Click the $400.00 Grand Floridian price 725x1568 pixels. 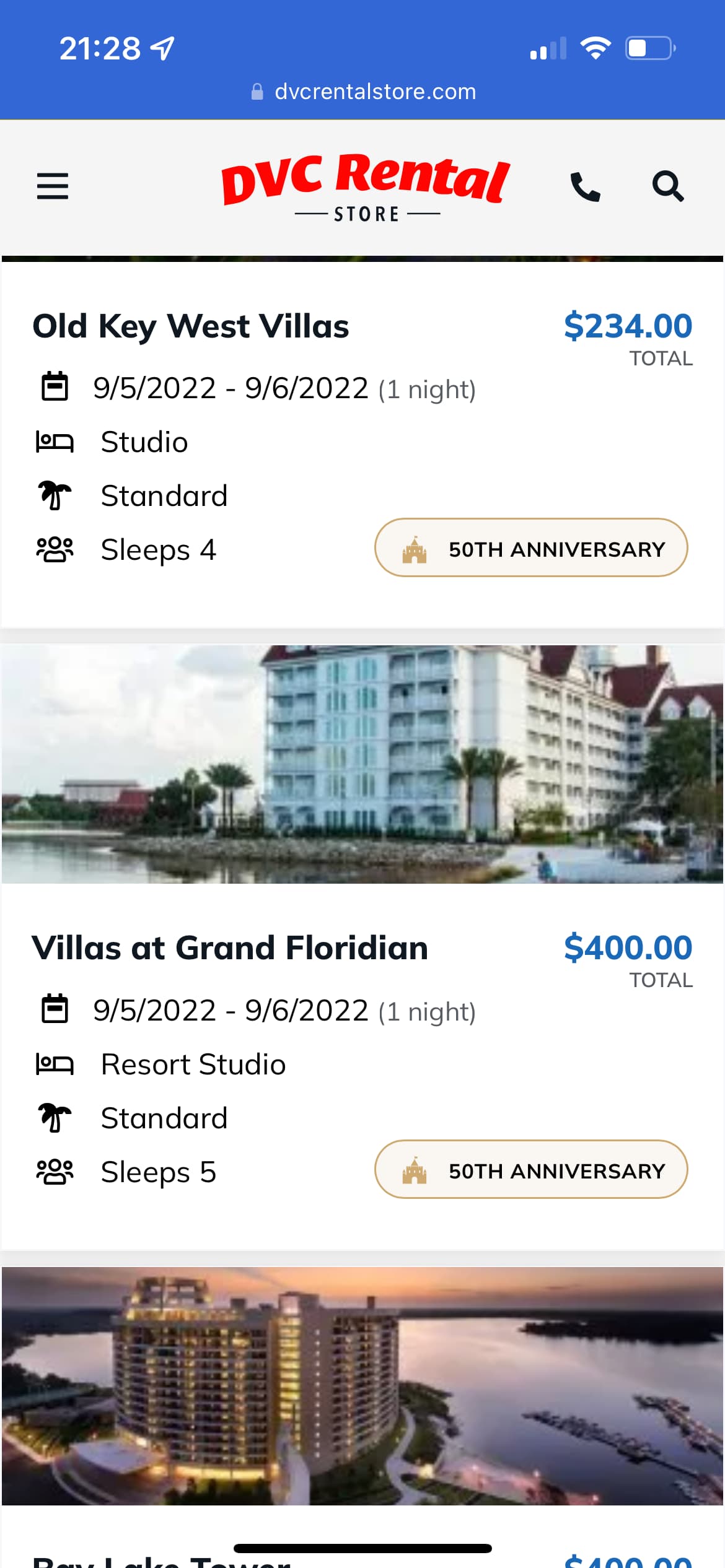coord(628,948)
